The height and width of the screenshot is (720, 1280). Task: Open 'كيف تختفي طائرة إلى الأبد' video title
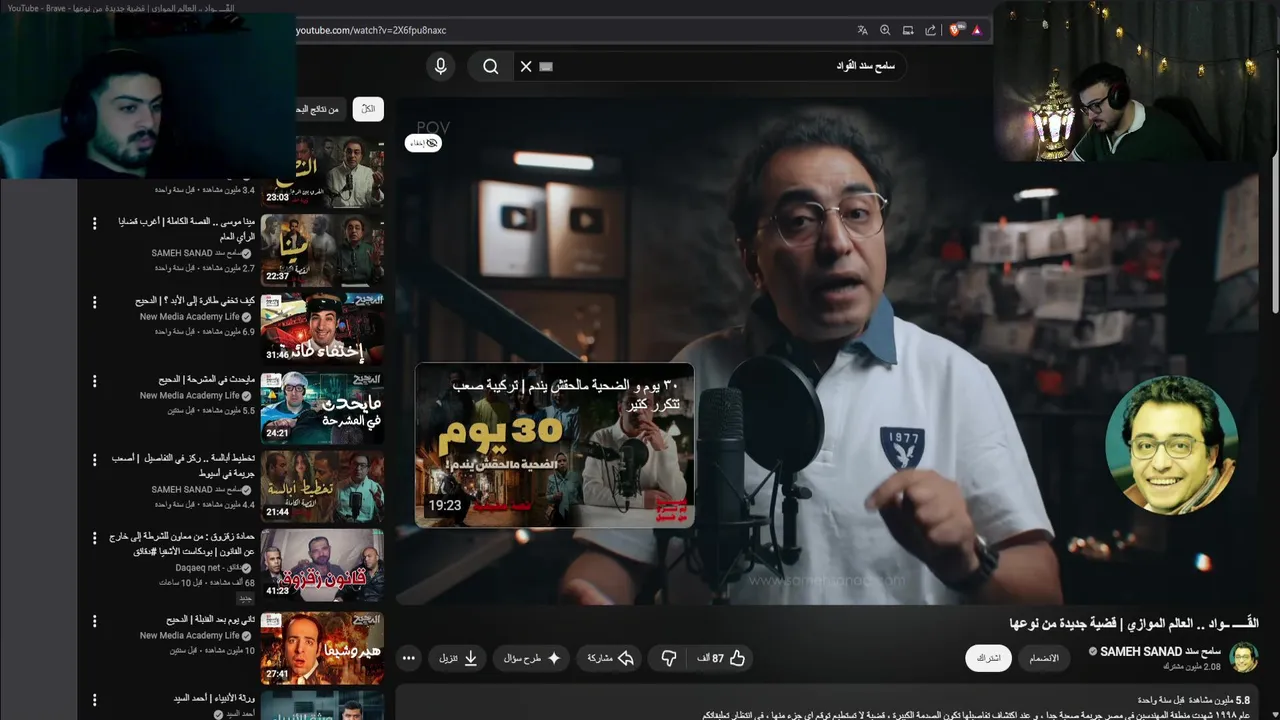tap(195, 300)
